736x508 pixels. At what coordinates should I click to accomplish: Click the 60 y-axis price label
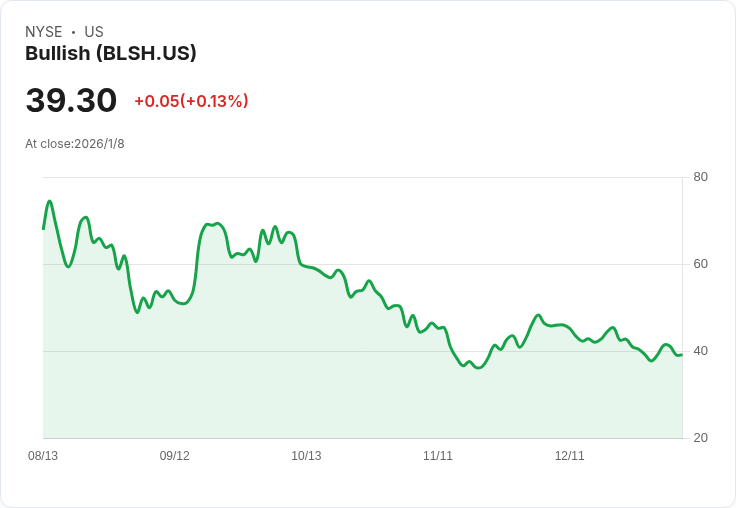pos(700,264)
